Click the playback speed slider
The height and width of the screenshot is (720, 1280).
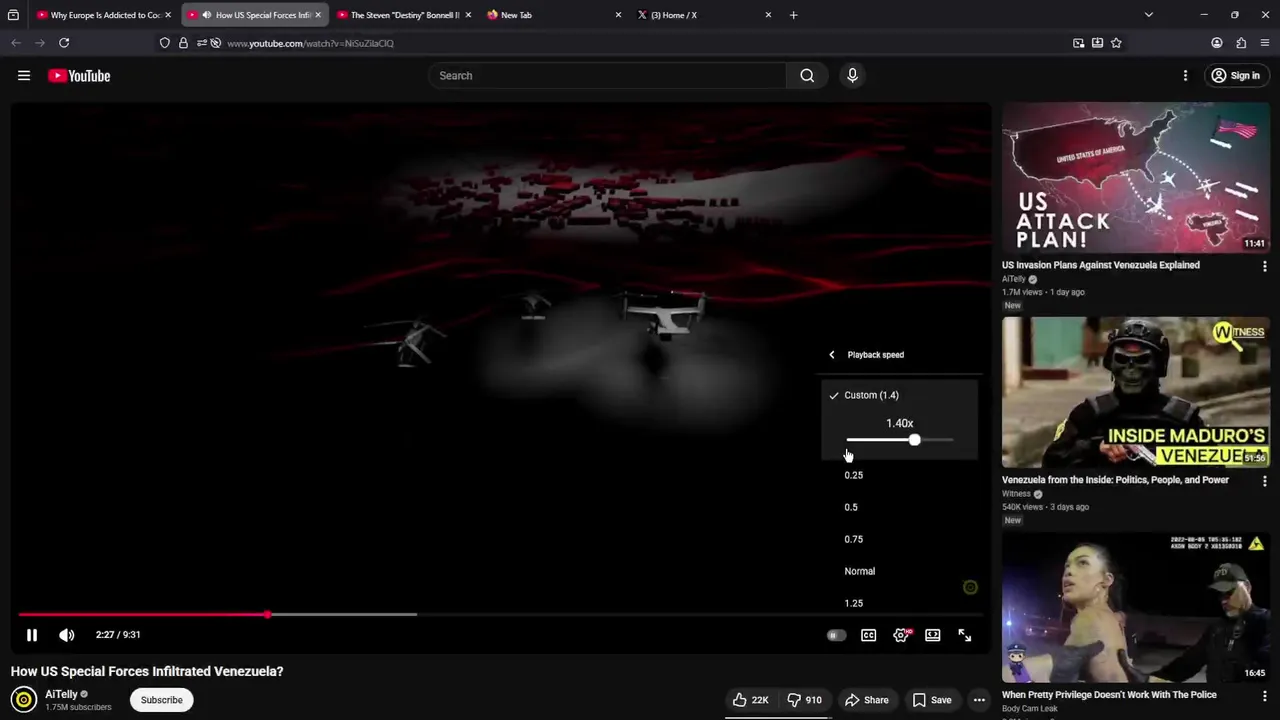click(x=899, y=440)
